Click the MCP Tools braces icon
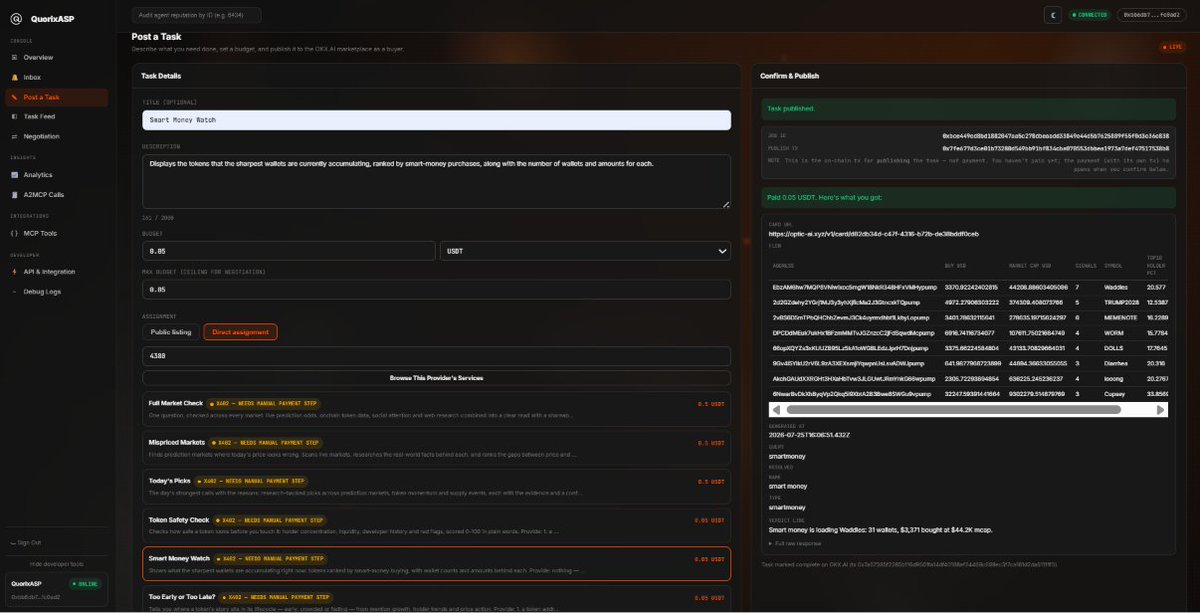The height and width of the screenshot is (613, 1200). (14, 233)
